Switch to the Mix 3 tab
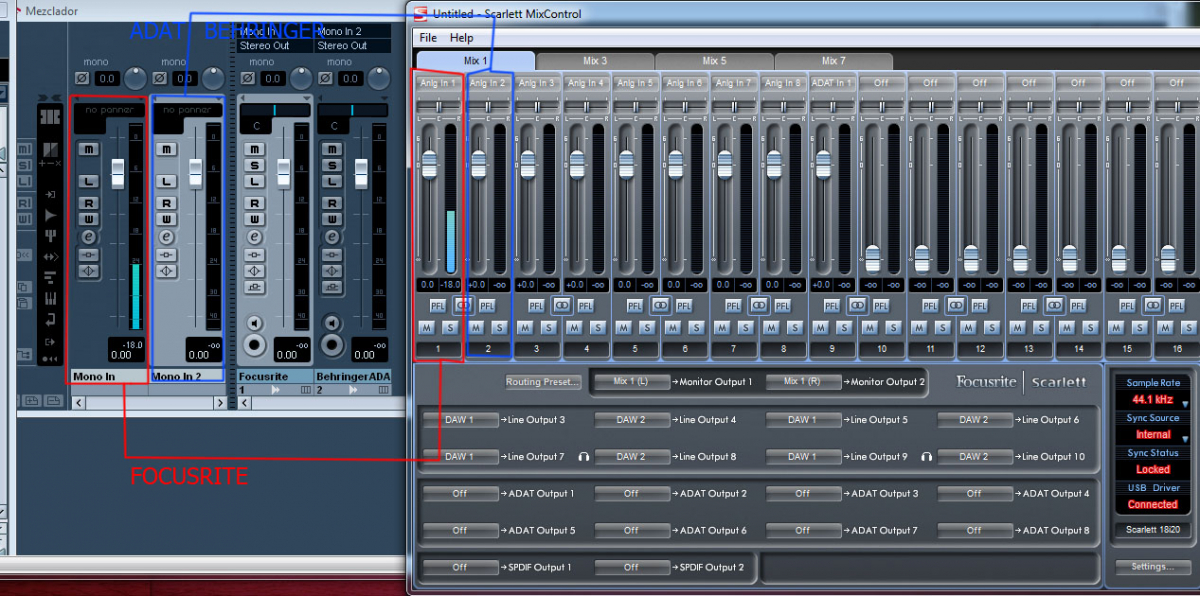This screenshot has height=596, width=1200. (x=596, y=61)
